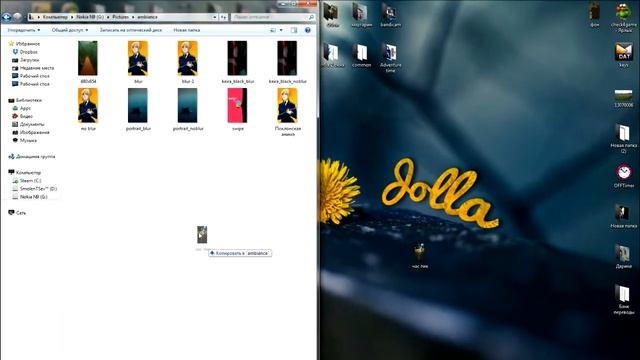Image resolution: width=640 pixels, height=360 pixels.
Task: Expand the arrow after Компьютер in address bar
Action: (72, 17)
